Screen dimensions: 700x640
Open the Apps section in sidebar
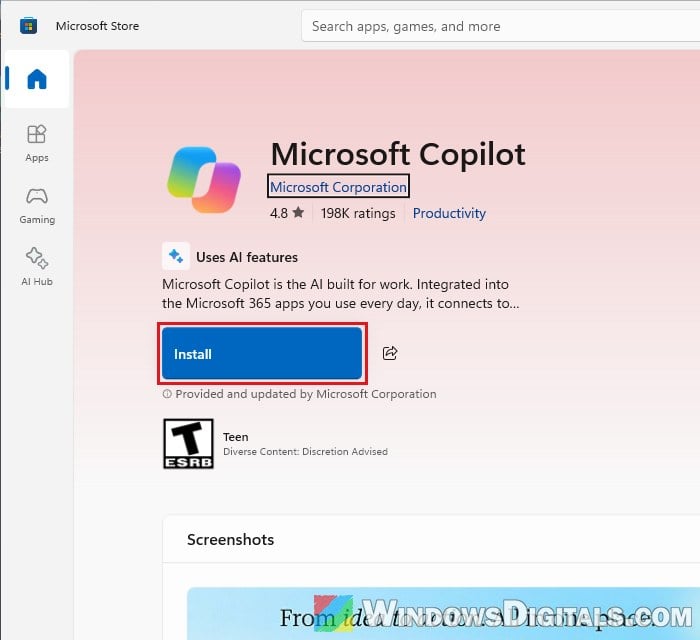tap(37, 144)
